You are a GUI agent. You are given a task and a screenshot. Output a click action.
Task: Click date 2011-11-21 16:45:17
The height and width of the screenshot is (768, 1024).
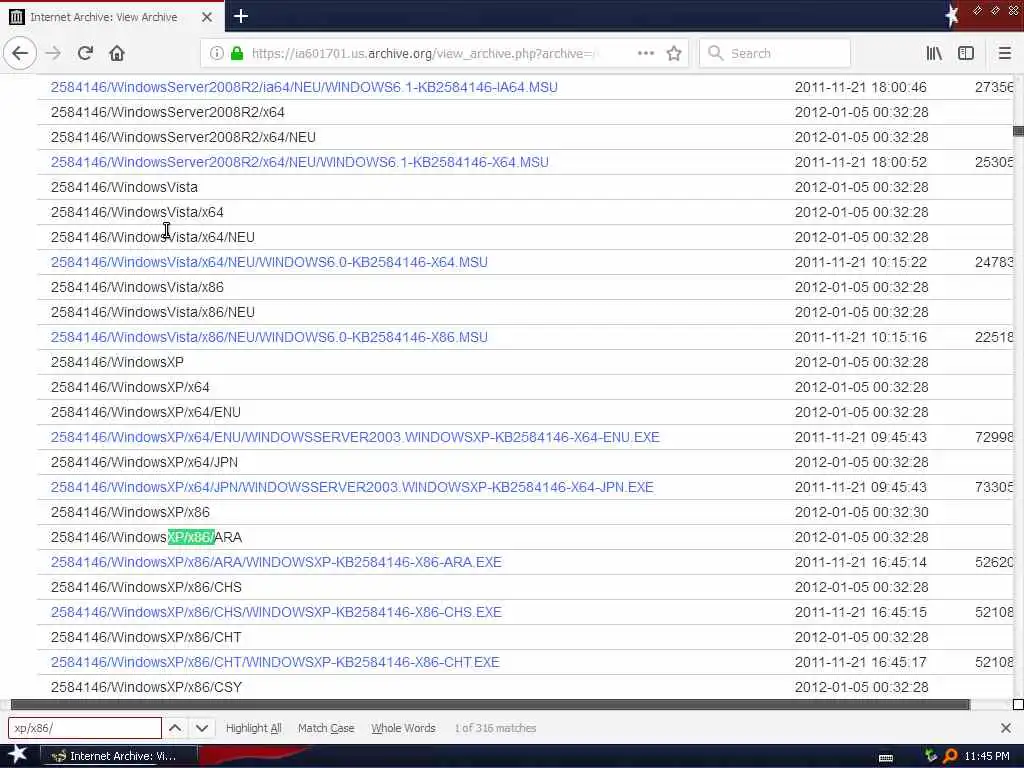[x=860, y=662]
